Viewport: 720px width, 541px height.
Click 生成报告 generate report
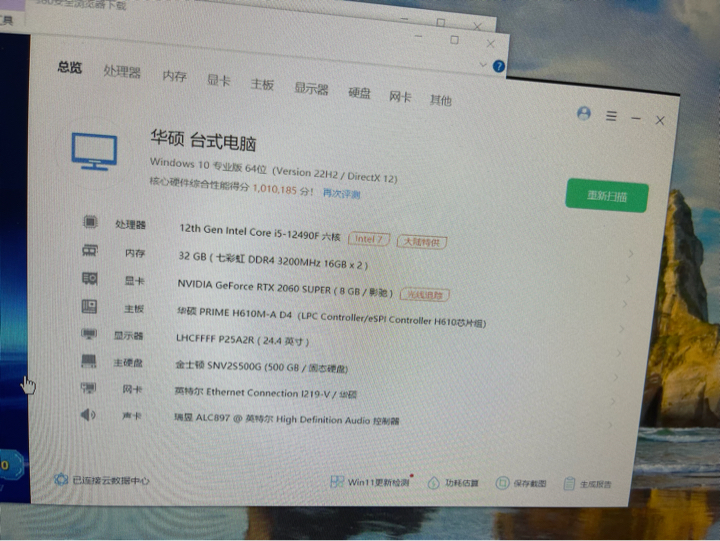tap(587, 484)
